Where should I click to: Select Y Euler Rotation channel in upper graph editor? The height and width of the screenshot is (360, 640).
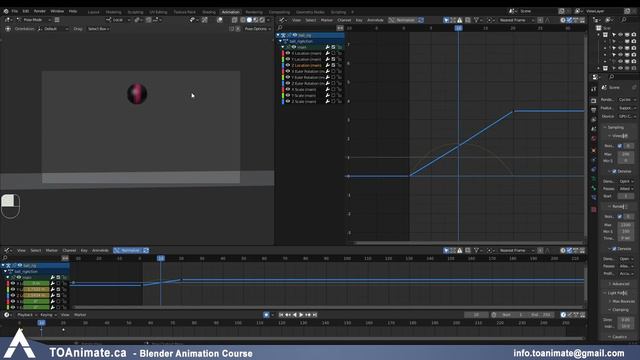point(308,77)
